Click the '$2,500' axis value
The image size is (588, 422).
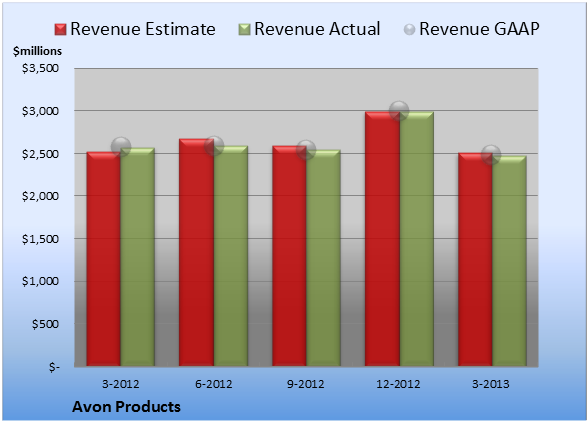(40, 154)
